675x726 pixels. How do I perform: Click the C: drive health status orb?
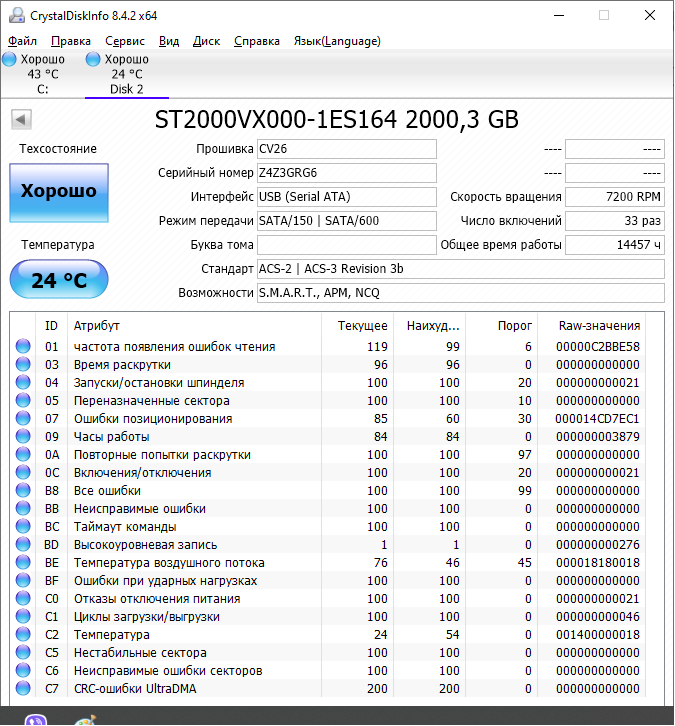click(9, 60)
